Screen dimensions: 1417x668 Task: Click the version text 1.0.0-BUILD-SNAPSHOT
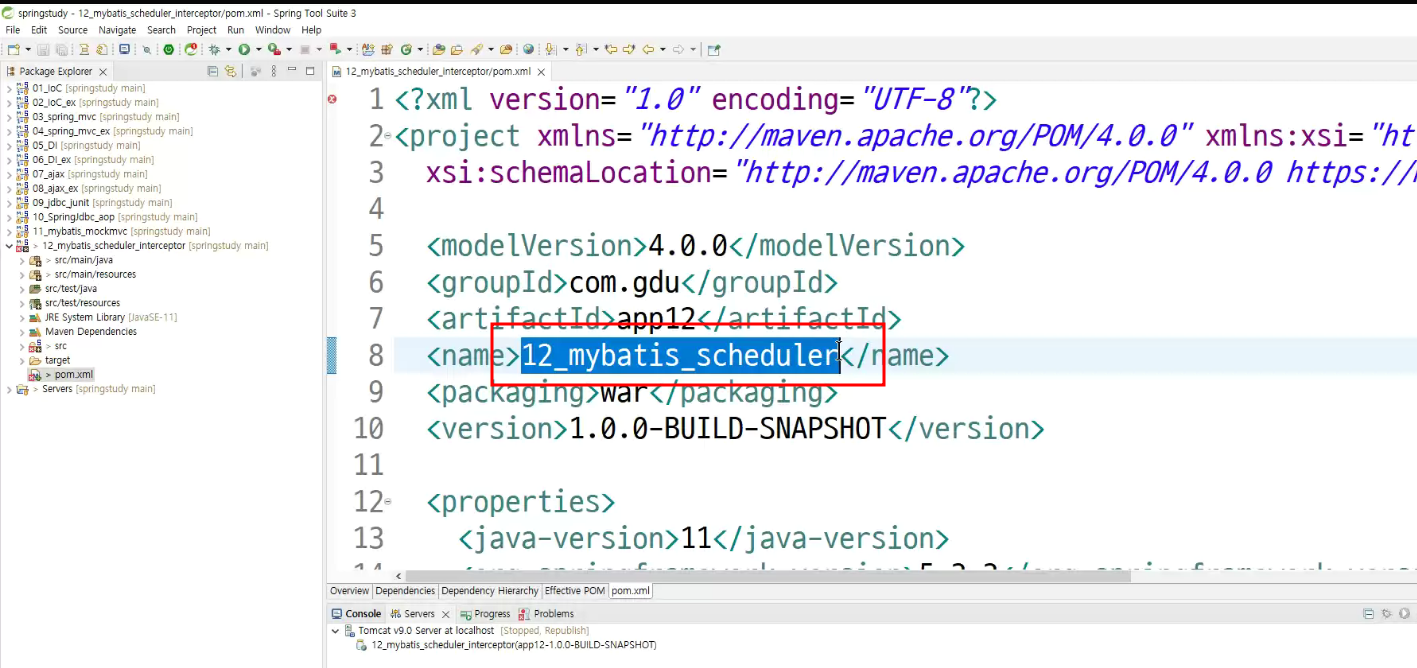(727, 428)
